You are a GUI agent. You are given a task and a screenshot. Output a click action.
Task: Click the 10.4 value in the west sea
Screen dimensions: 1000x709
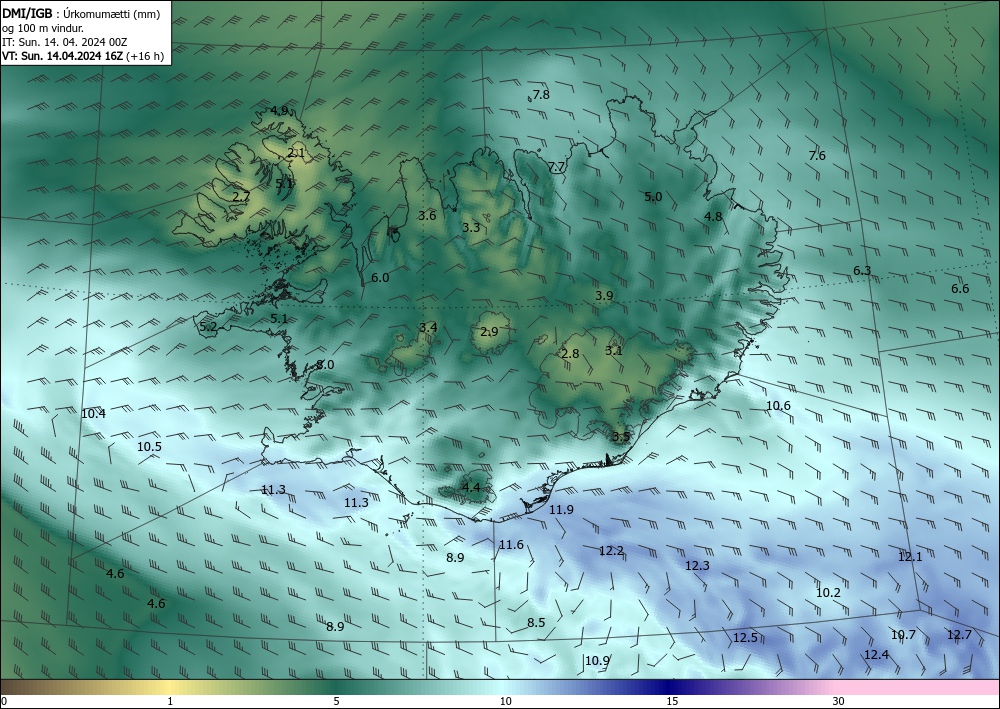[94, 413]
